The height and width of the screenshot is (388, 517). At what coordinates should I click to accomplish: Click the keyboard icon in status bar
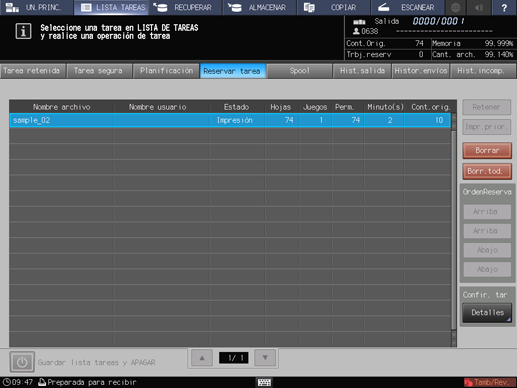click(264, 382)
